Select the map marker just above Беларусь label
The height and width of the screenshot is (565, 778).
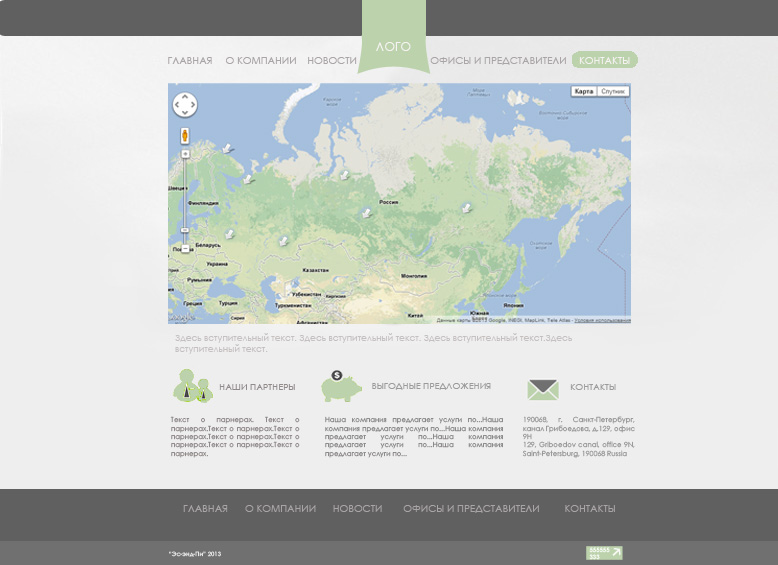coord(229,234)
